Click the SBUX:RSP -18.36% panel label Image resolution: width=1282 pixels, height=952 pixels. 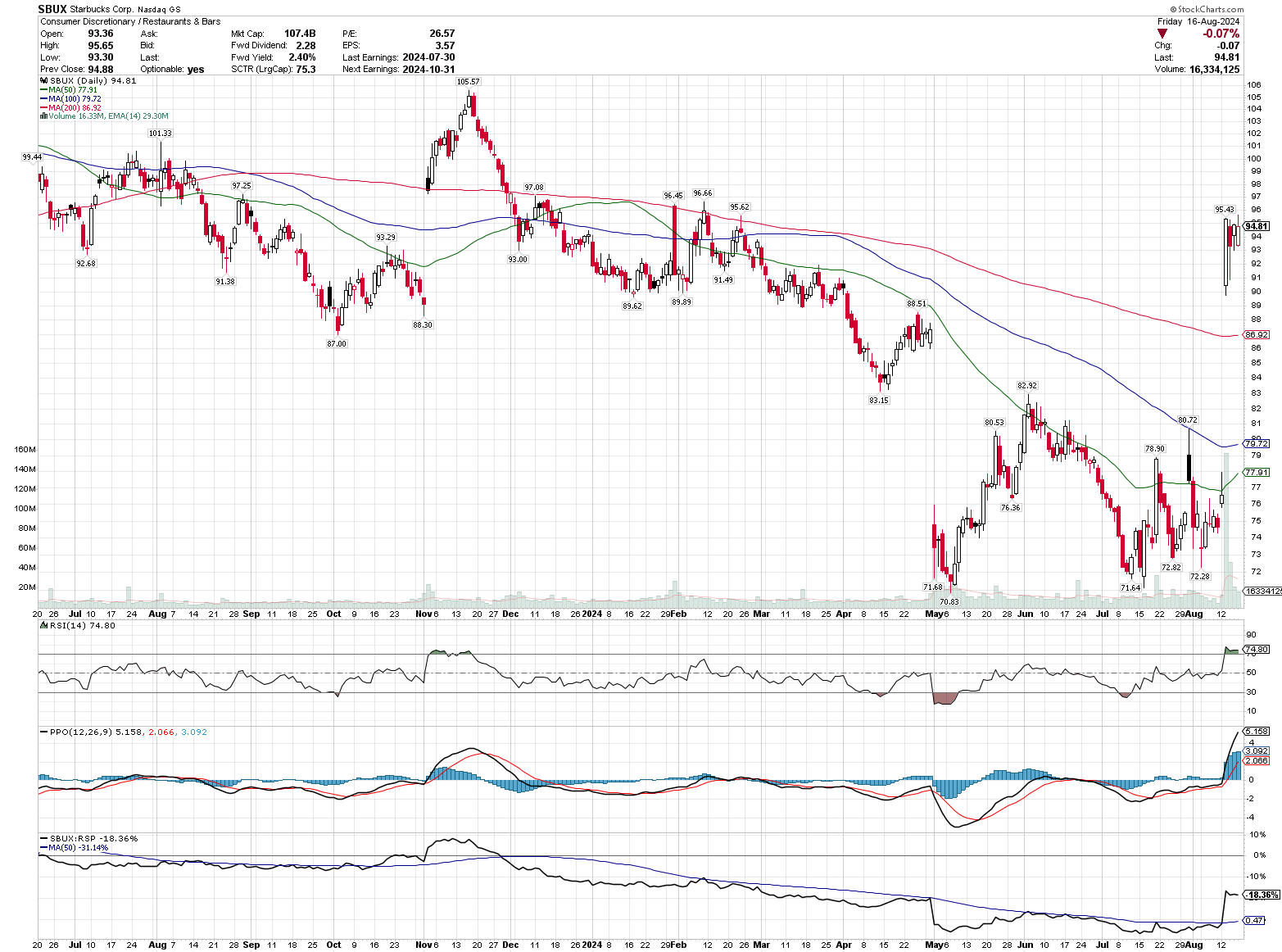[88, 838]
